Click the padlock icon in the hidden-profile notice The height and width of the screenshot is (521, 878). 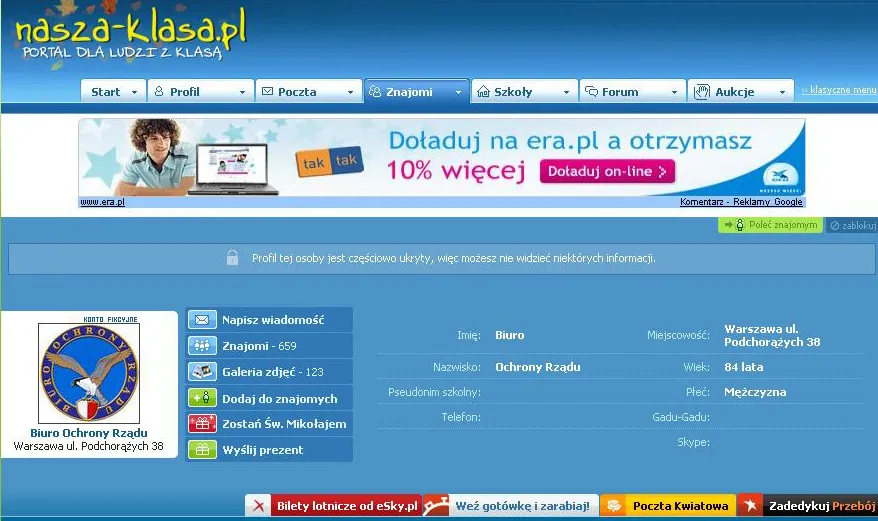pyautogui.click(x=232, y=258)
